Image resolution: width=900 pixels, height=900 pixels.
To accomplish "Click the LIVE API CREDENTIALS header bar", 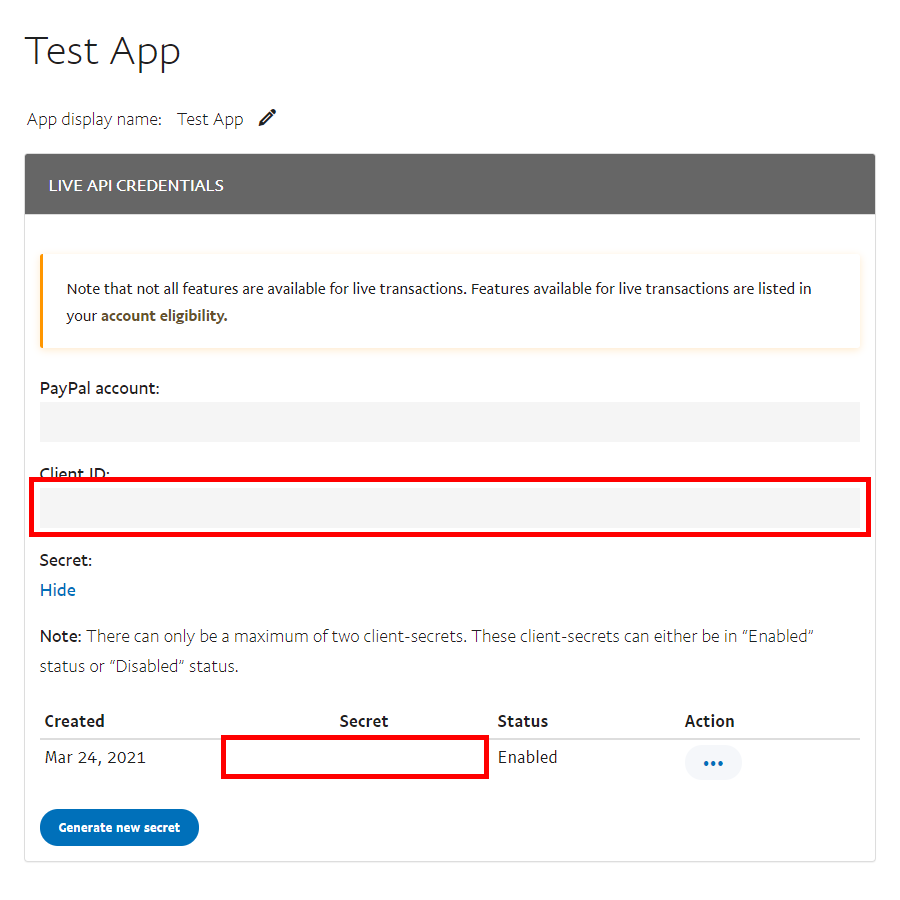I will point(449,185).
